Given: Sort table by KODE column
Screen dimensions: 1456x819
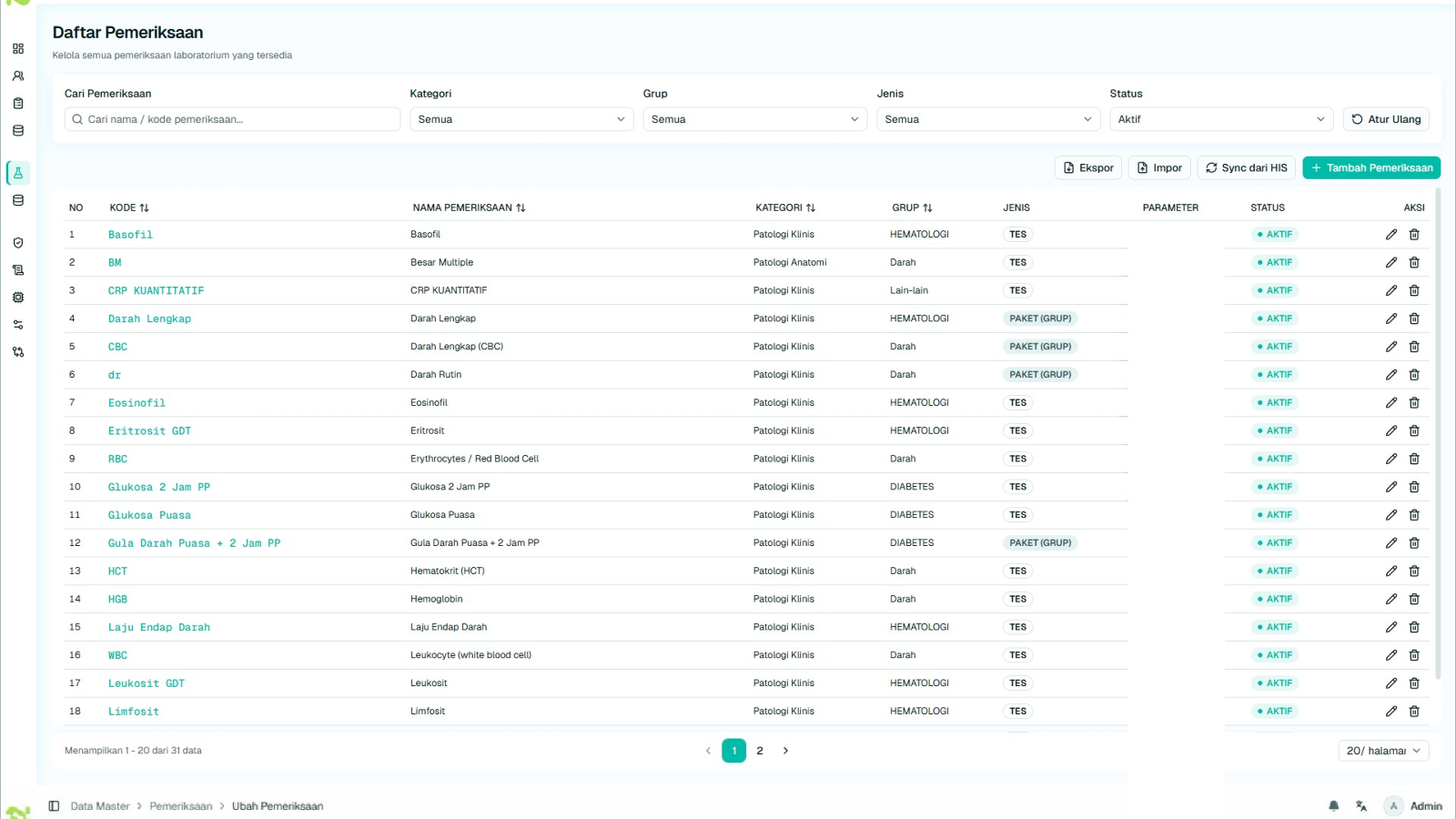Looking at the screenshot, I should coord(129,208).
